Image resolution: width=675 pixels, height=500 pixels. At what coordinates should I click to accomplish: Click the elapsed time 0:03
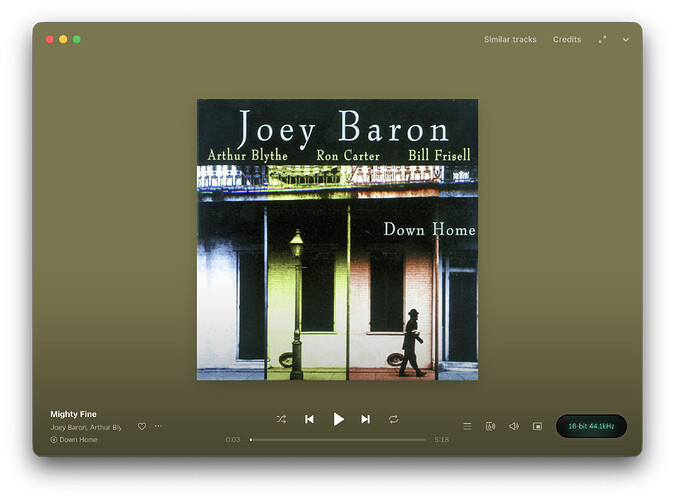pyautogui.click(x=233, y=440)
